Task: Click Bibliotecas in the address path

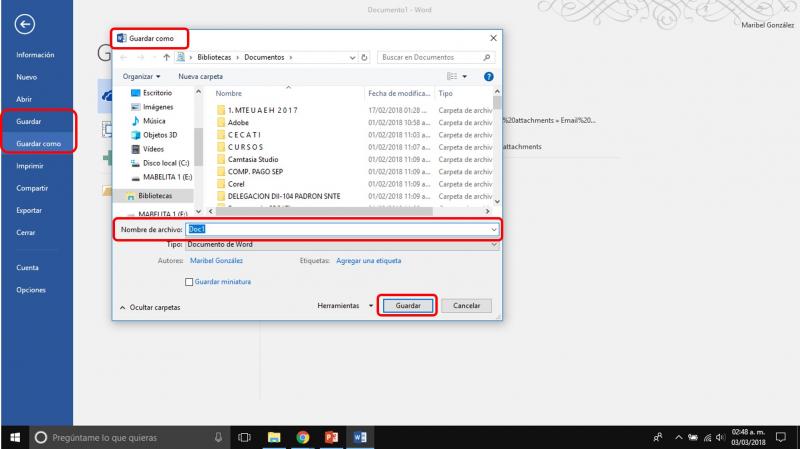Action: pos(214,57)
